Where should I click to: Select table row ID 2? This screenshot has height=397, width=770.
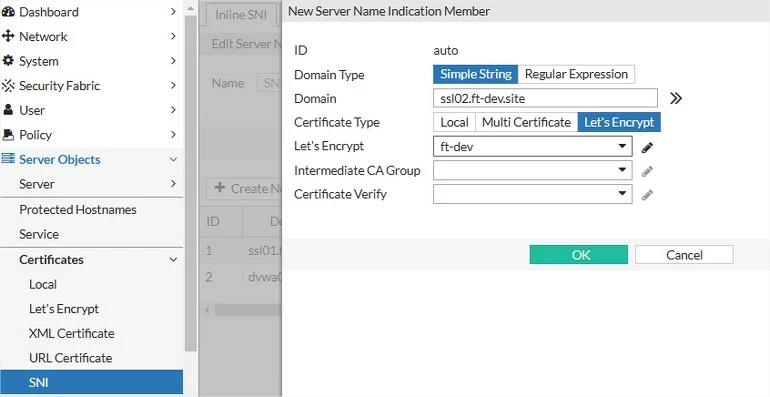click(241, 277)
